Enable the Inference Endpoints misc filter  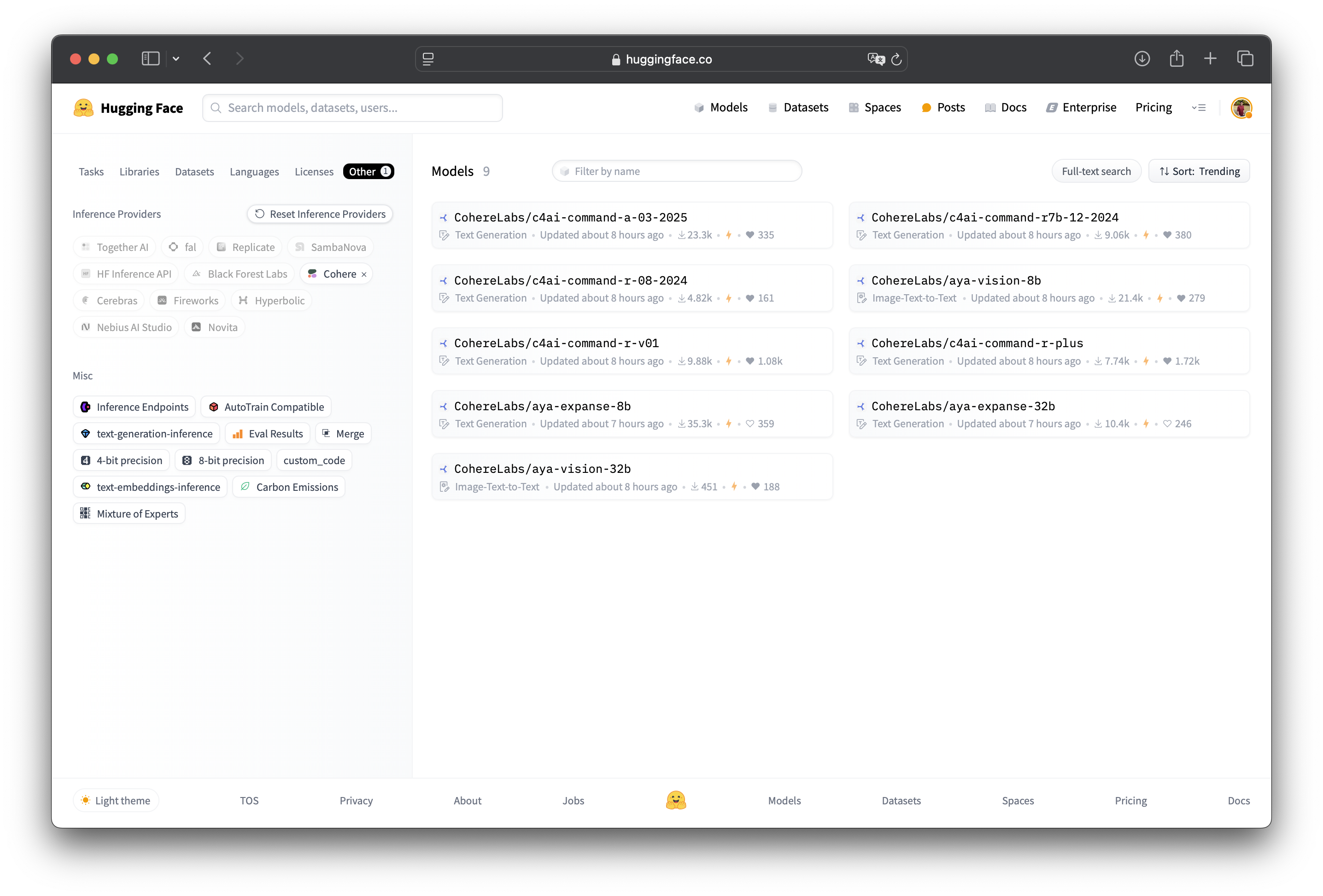pos(135,407)
